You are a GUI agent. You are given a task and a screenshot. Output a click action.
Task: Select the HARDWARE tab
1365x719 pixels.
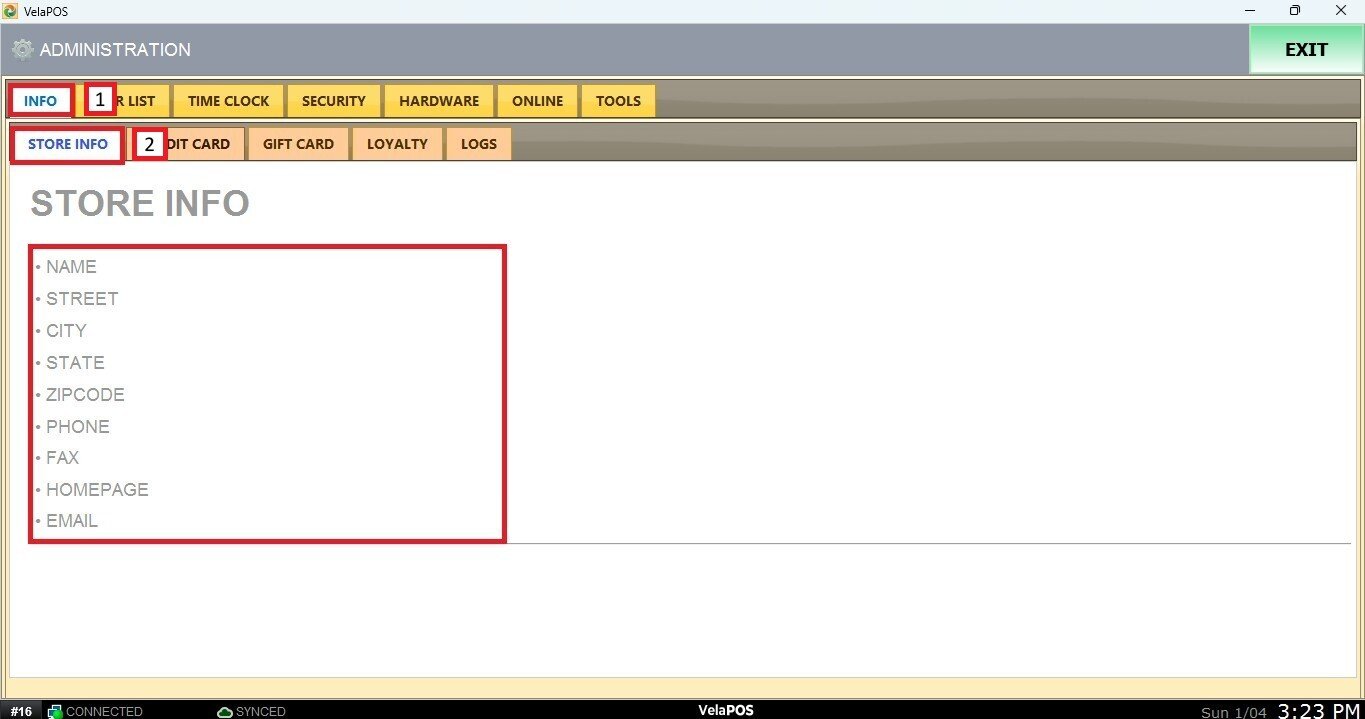pos(439,101)
